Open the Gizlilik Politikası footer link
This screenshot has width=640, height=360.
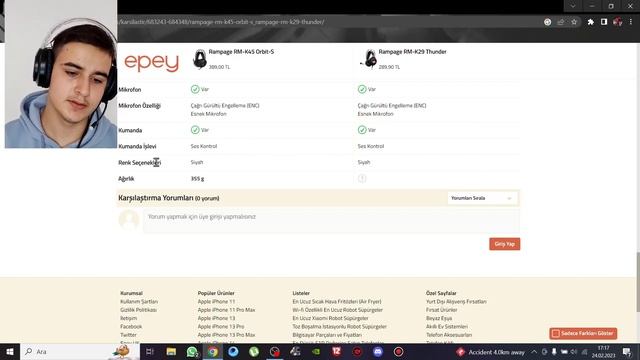[x=138, y=310]
